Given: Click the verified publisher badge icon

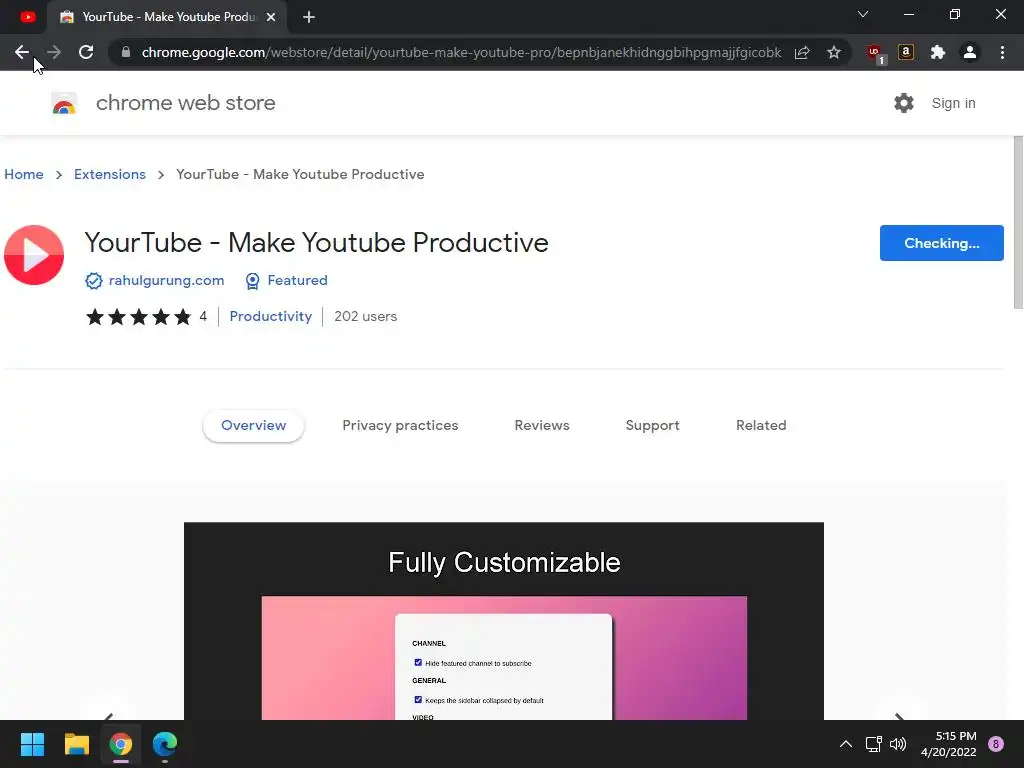Looking at the screenshot, I should [93, 281].
